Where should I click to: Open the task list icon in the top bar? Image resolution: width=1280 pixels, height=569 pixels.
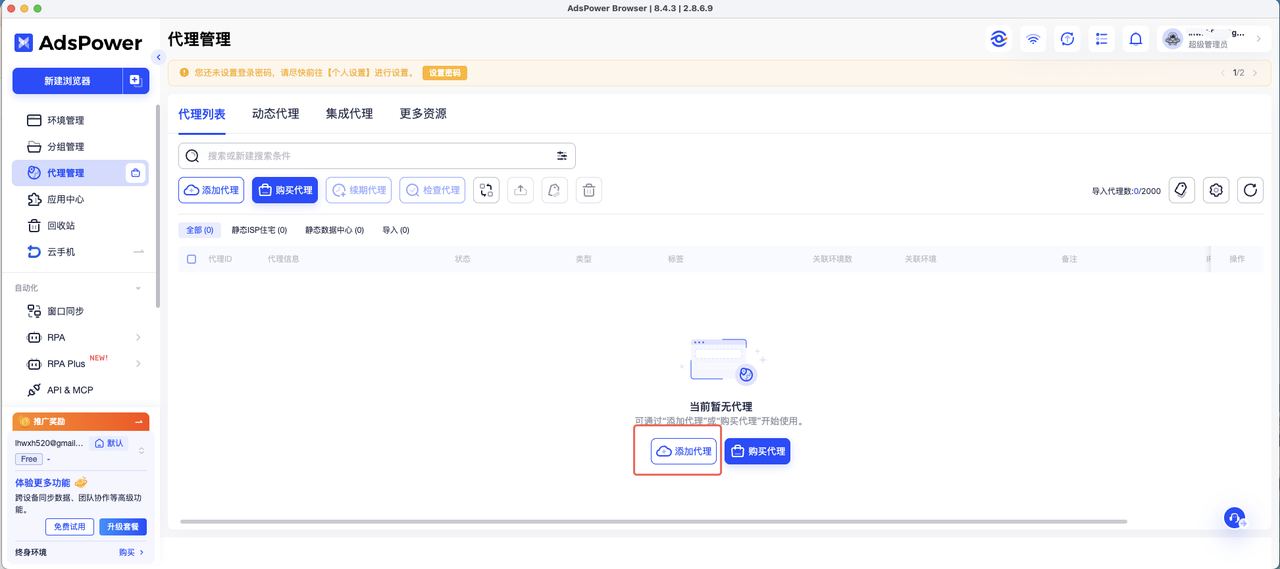click(1101, 39)
